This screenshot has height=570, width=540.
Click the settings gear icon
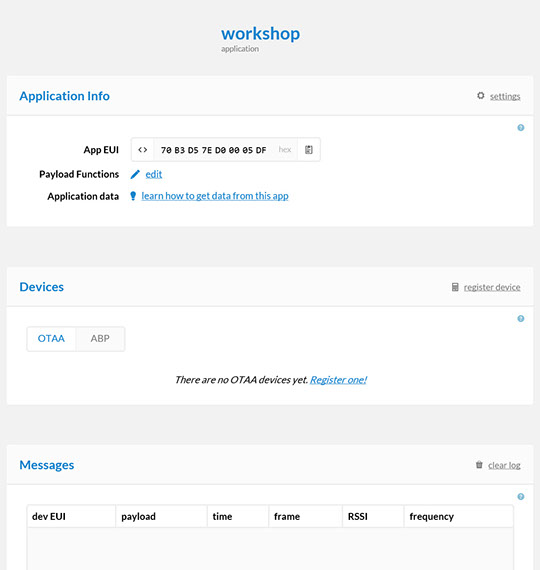480,96
